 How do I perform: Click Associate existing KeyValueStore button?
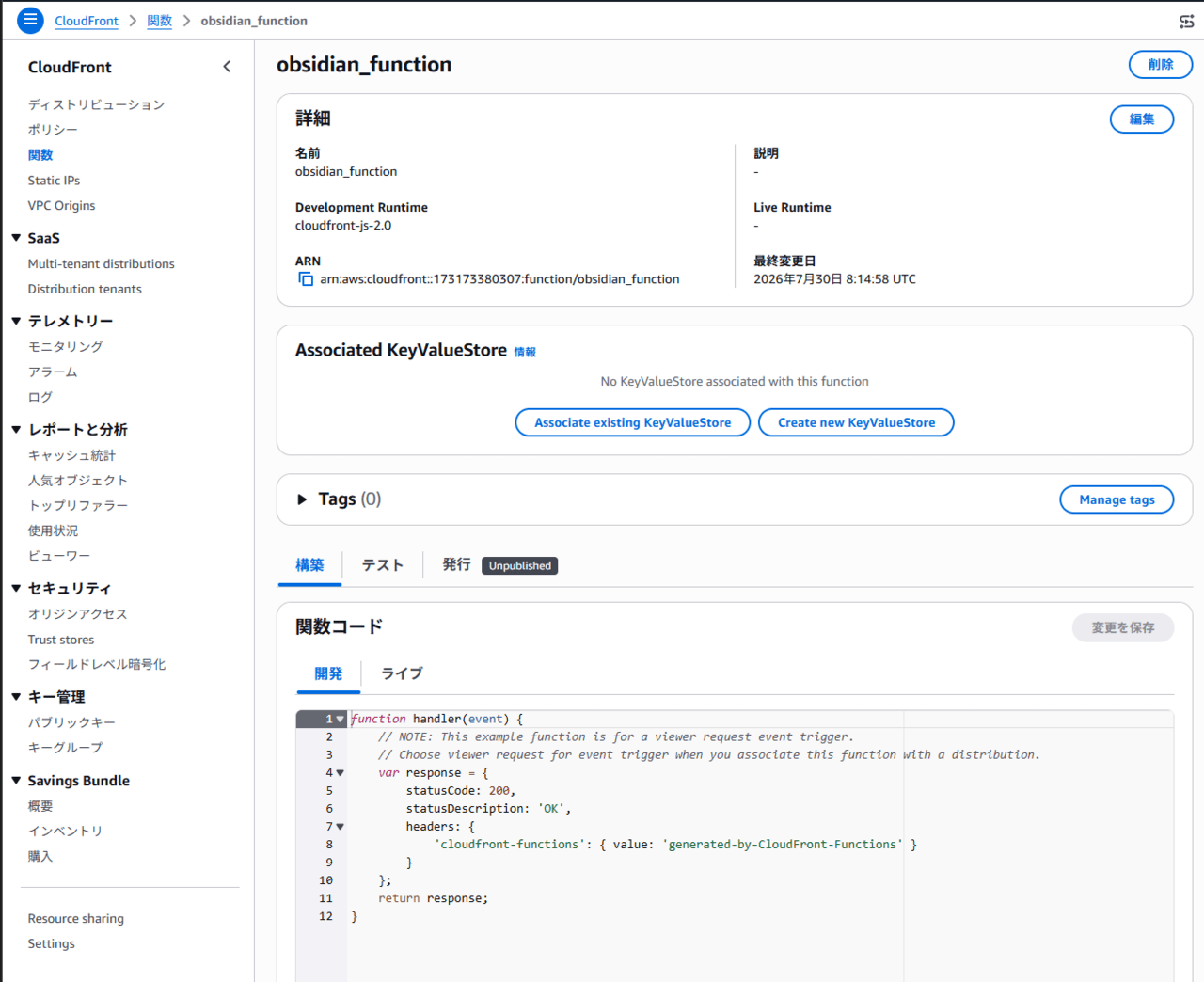633,422
